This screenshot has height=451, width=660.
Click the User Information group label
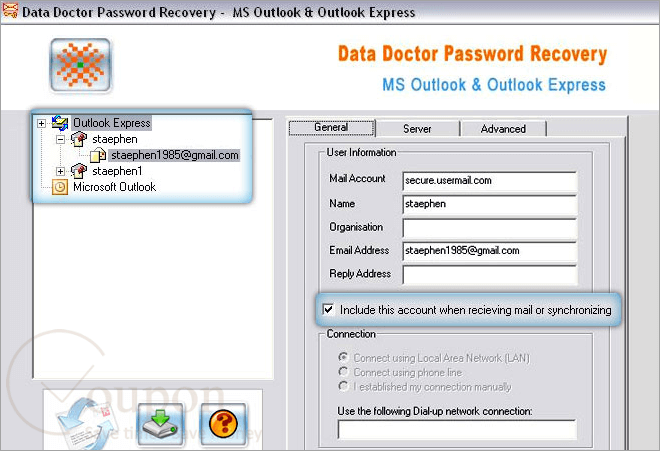click(361, 152)
